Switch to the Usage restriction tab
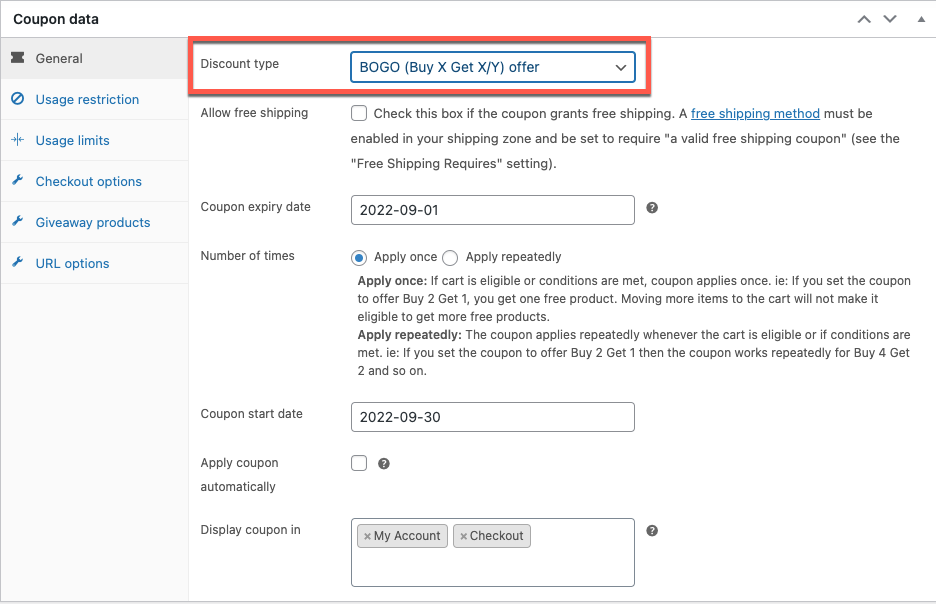The image size is (936, 604). coord(94,99)
